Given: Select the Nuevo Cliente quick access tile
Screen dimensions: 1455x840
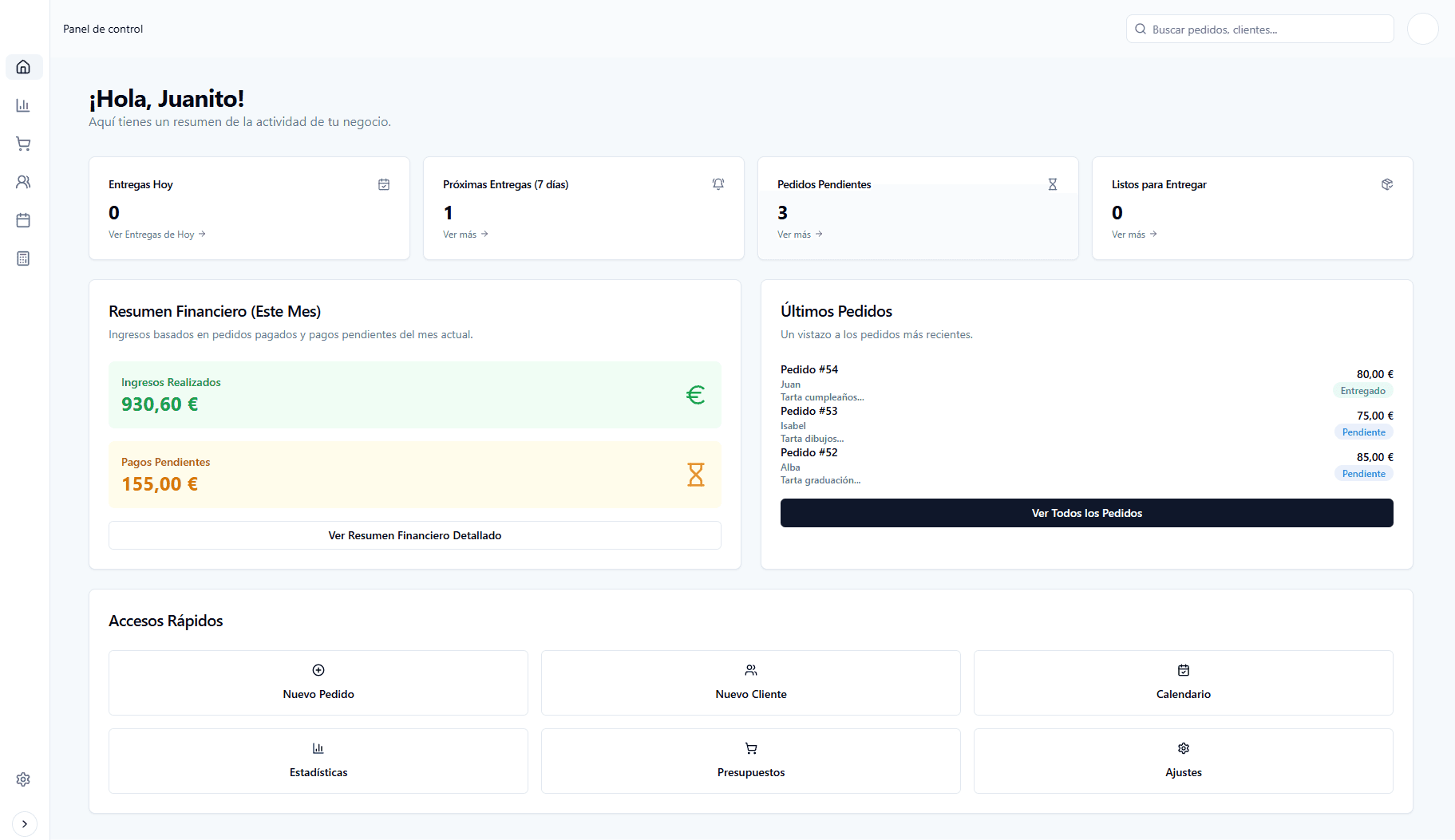Looking at the screenshot, I should [751, 683].
